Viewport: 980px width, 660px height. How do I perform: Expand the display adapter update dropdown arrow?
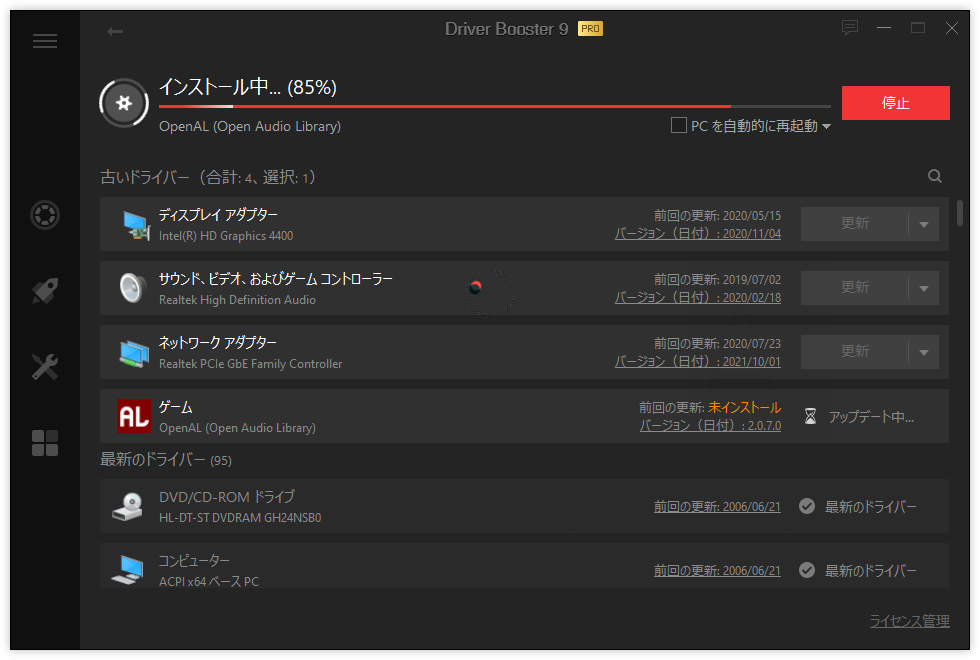(924, 224)
